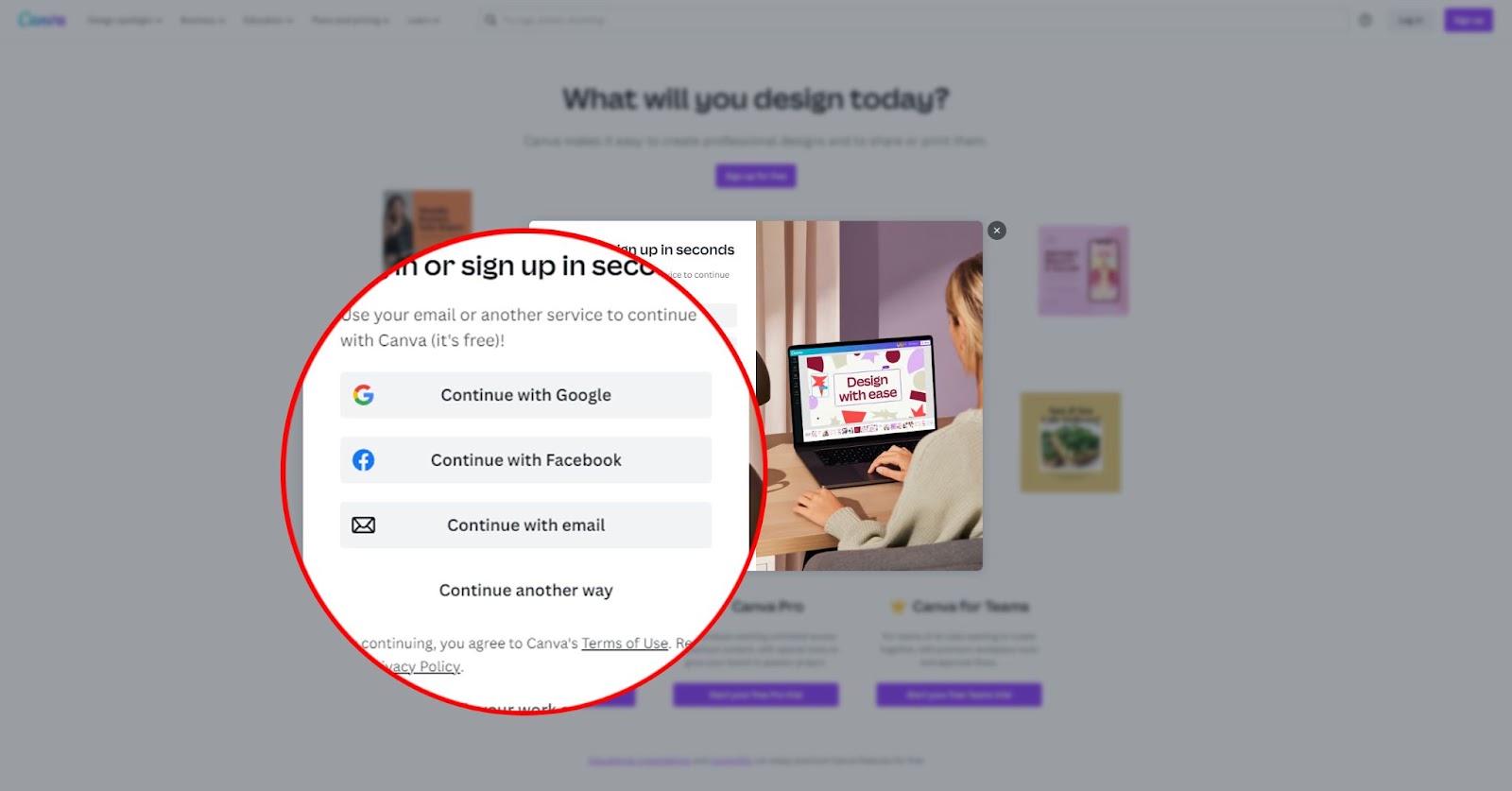Click the Facebook logo icon
The height and width of the screenshot is (791, 1512).
coord(364,460)
